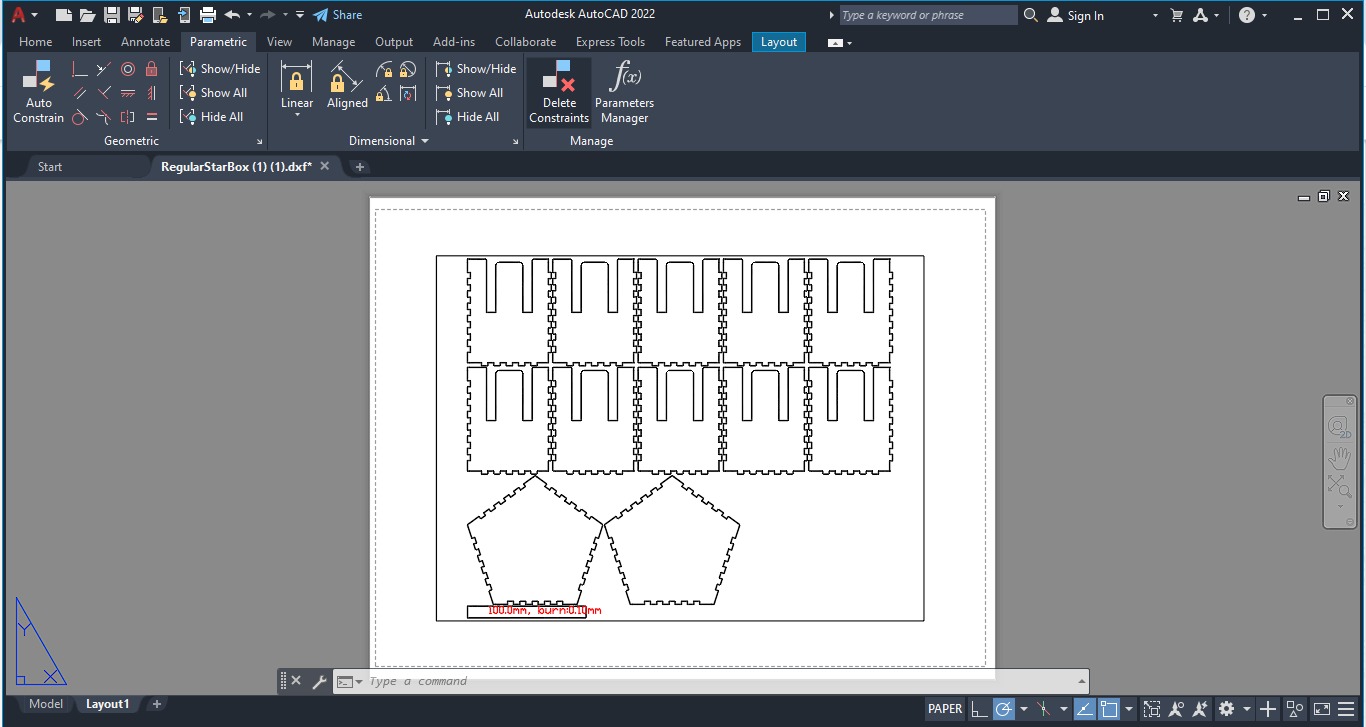Click the Undo arrow icon
Image resolution: width=1366 pixels, height=727 pixels.
point(232,15)
